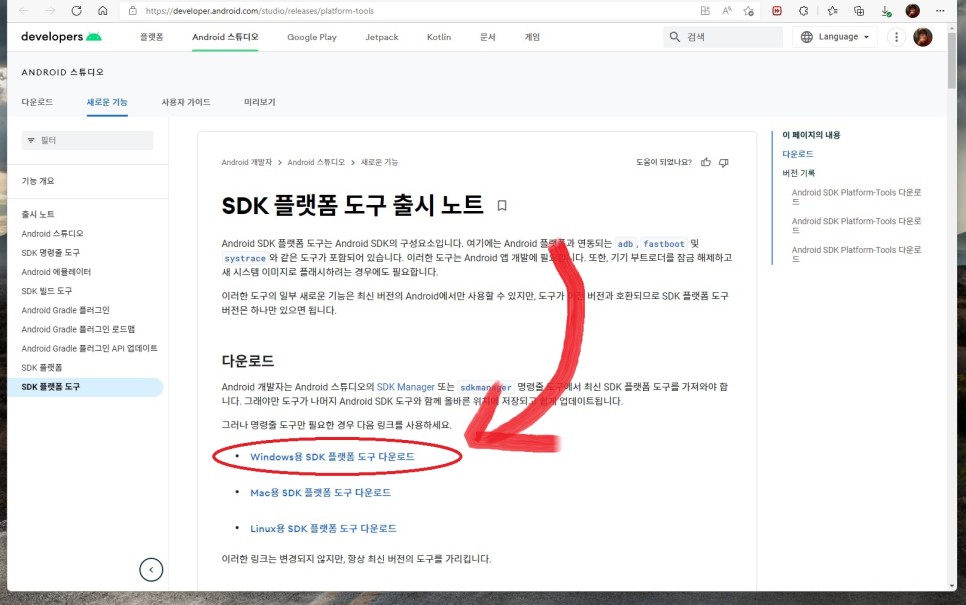Click the 새로운 기능 breadcrumb
Image resolution: width=966 pixels, height=605 pixels.
point(379,162)
